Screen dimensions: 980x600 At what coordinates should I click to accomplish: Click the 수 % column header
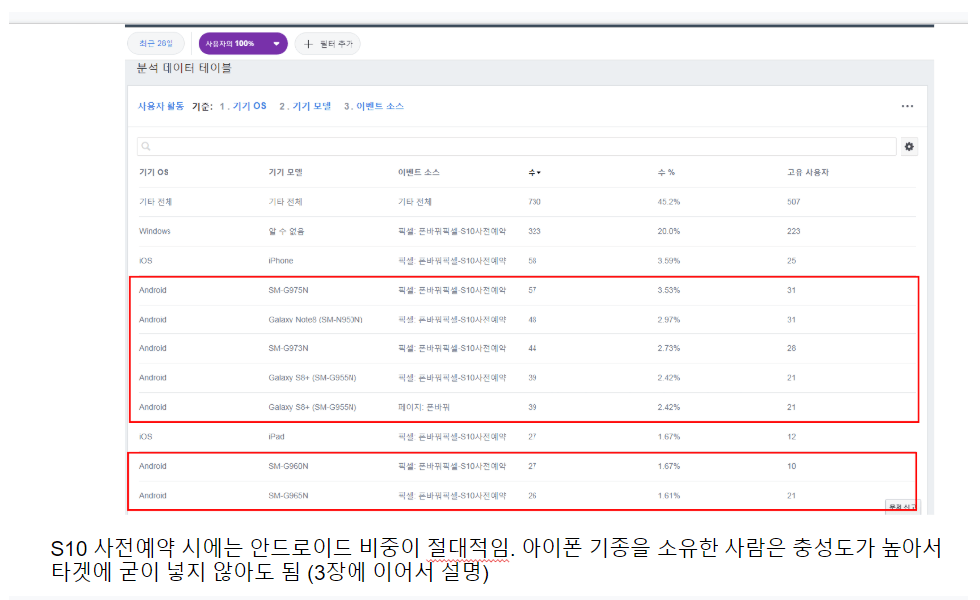click(666, 173)
